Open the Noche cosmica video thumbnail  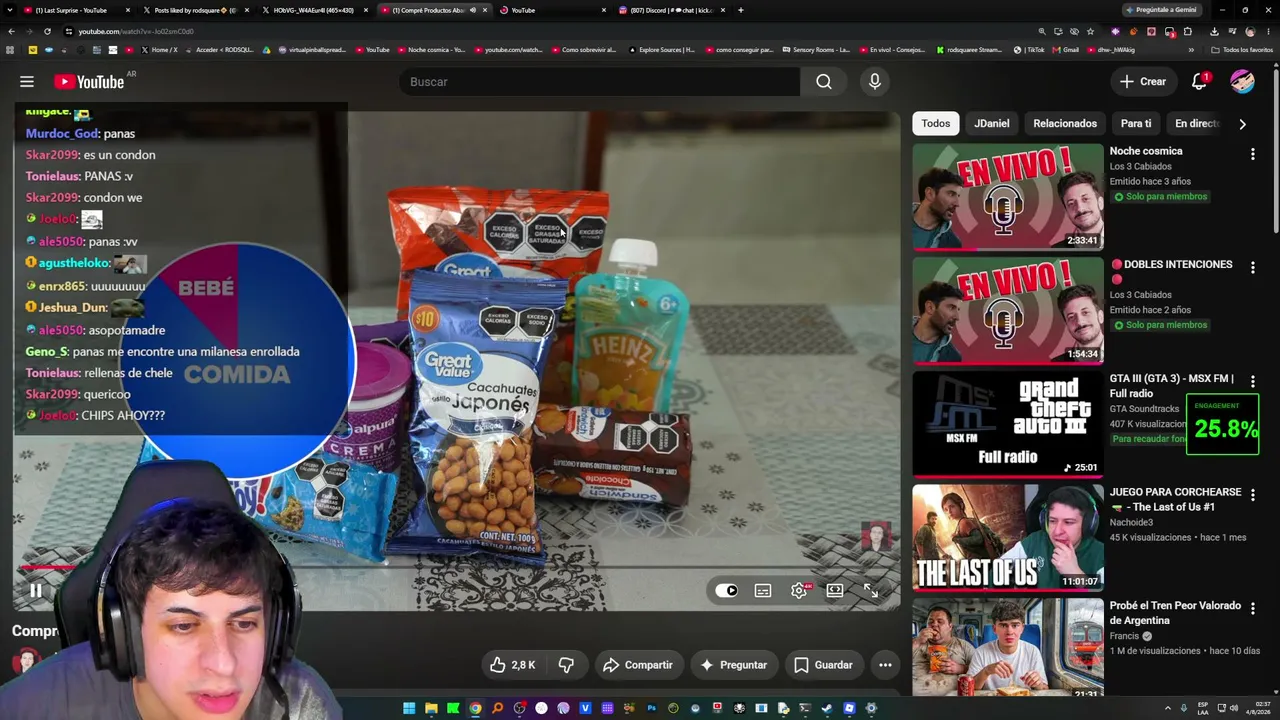(x=1008, y=197)
